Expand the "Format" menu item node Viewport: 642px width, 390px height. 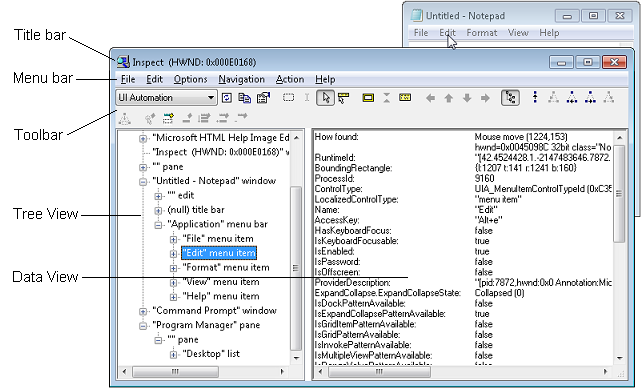[173, 268]
